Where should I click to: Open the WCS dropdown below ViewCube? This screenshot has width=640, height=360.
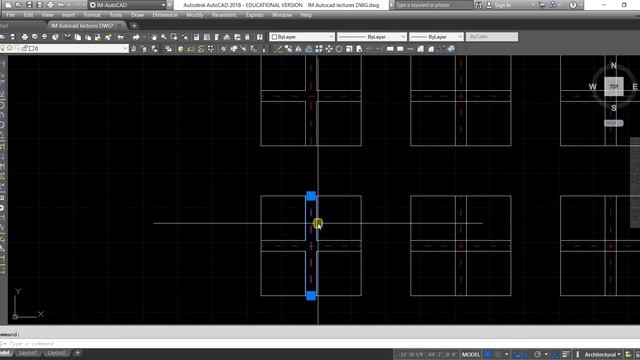click(613, 123)
